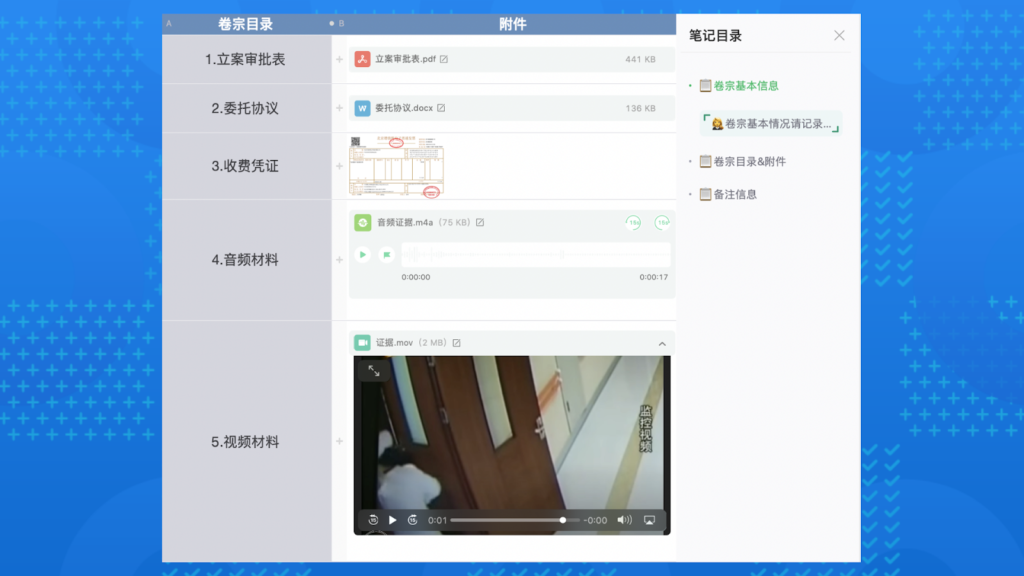The width and height of the screenshot is (1024, 576).
Task: Collapse the 证据.mov video preview
Action: point(662,344)
